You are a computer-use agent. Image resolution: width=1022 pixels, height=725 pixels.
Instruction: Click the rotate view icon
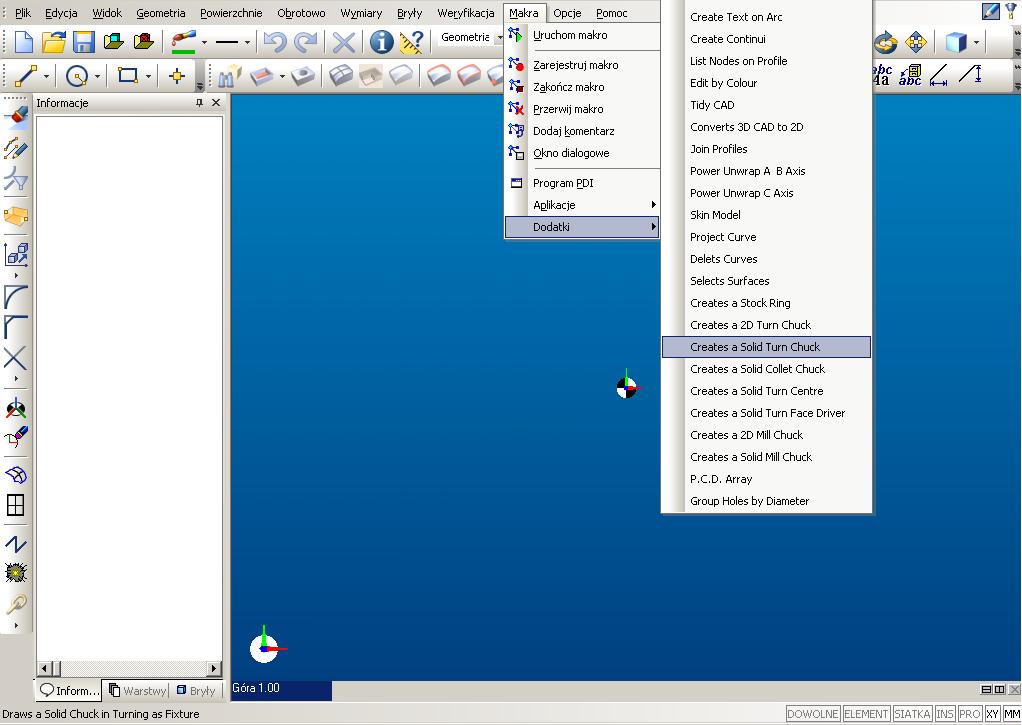(886, 42)
